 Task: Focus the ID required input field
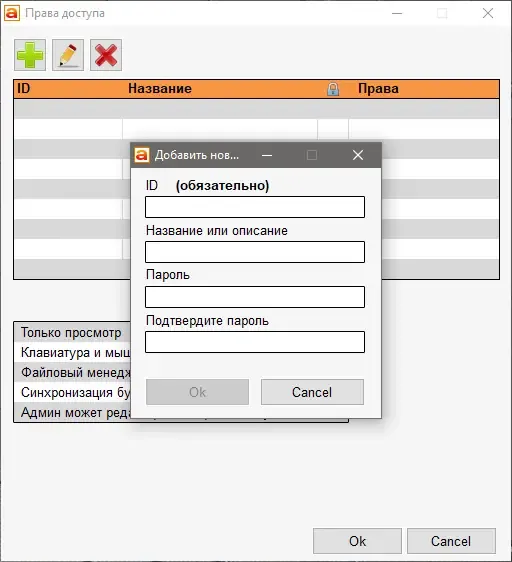255,207
